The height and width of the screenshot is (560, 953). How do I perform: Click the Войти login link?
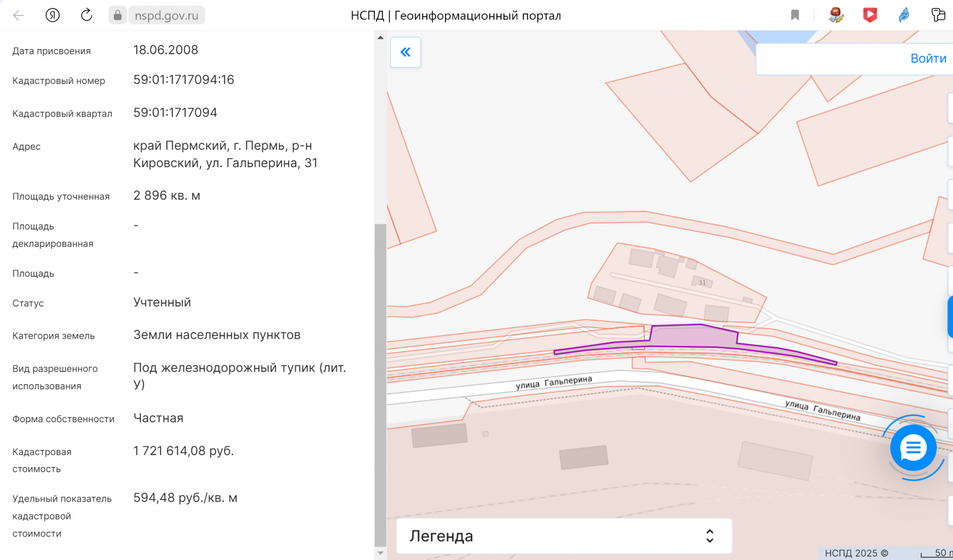(928, 58)
